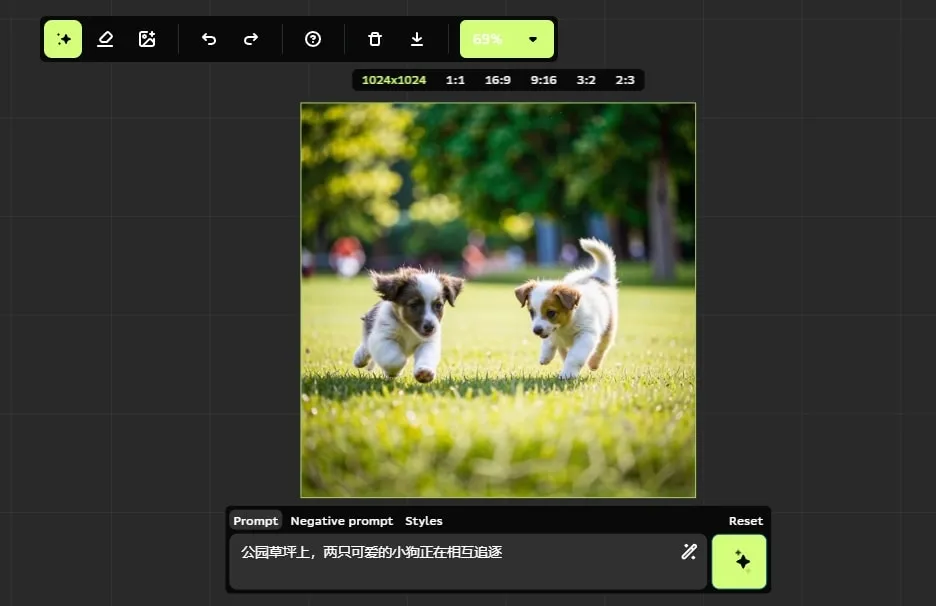
Task: Select the eraser tool
Action: point(105,39)
